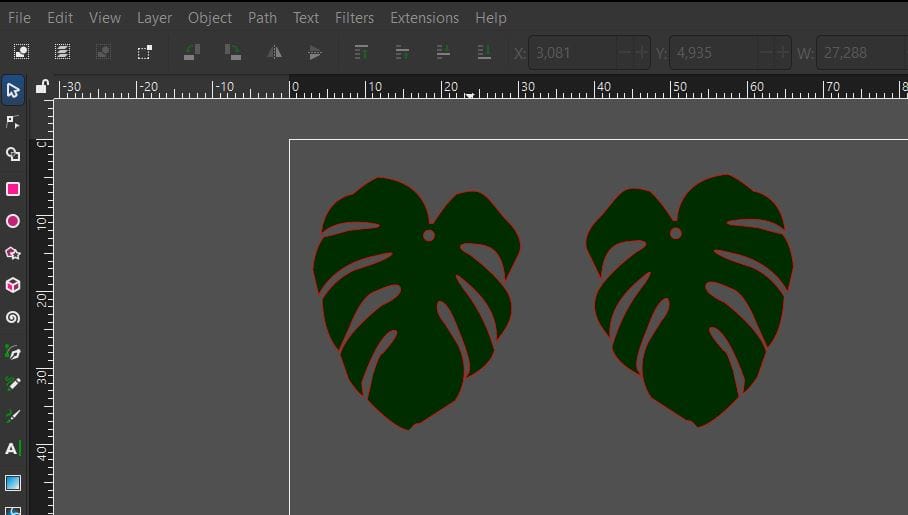
Task: Pick the Star and Polygon tool
Action: click(x=13, y=253)
